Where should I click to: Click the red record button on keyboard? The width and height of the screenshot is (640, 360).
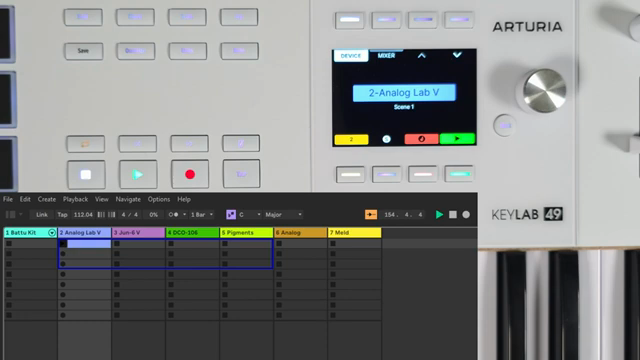190,174
